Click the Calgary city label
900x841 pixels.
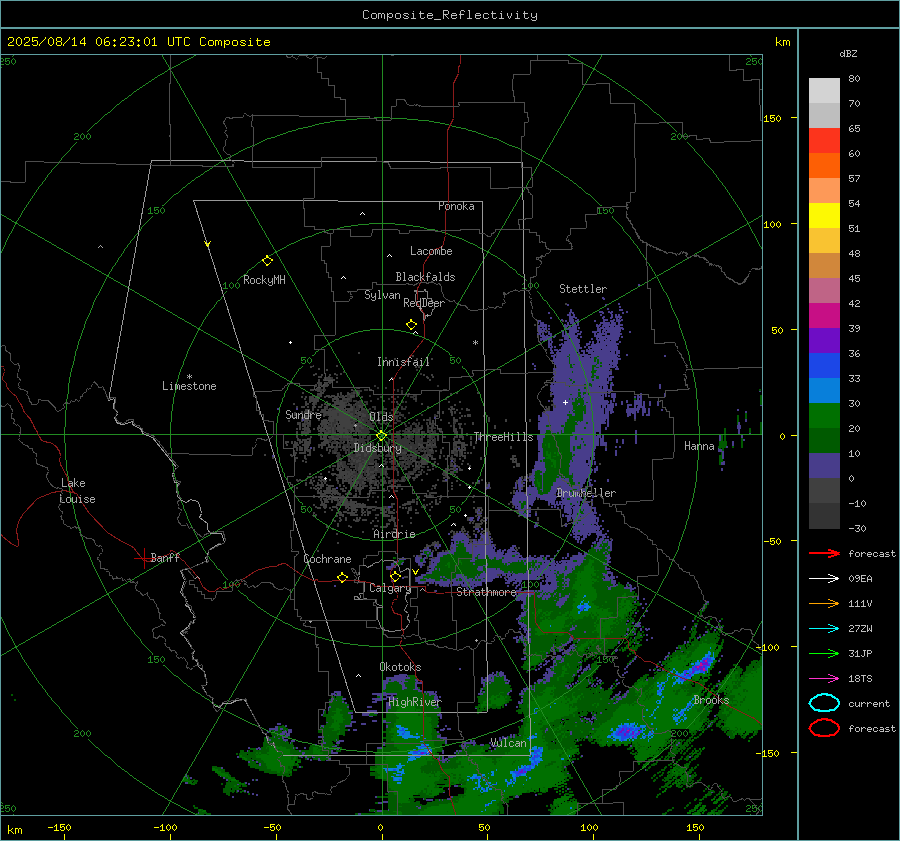click(390, 588)
